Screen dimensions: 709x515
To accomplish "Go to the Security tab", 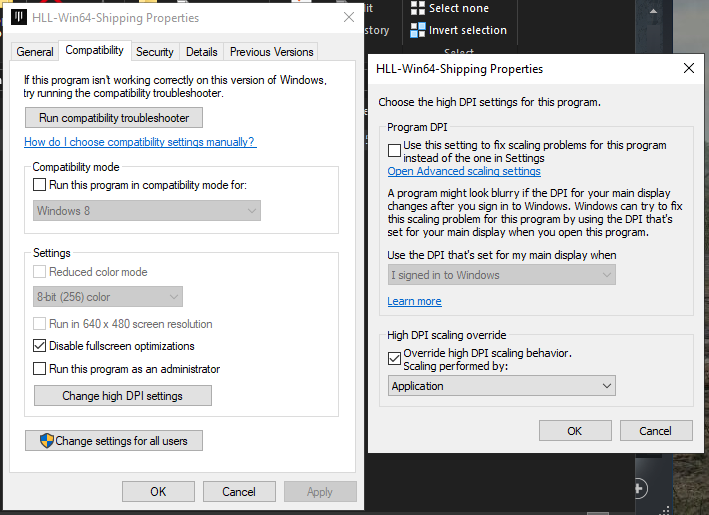I will 155,52.
